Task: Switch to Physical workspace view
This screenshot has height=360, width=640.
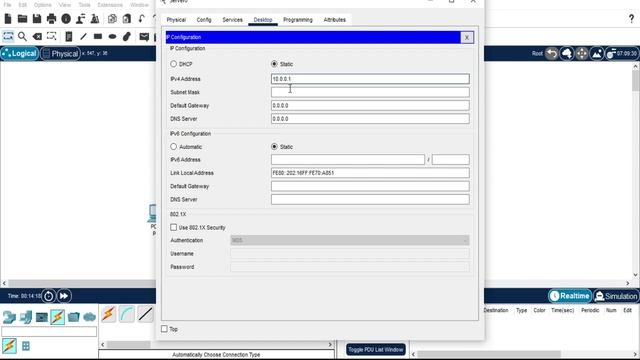Action: 60,53
